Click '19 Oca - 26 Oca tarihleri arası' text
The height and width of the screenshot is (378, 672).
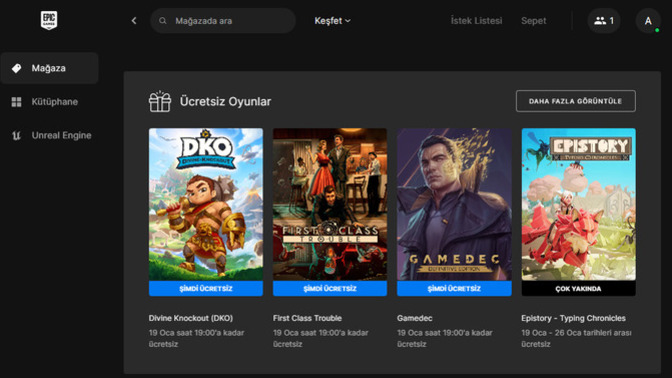(x=576, y=333)
